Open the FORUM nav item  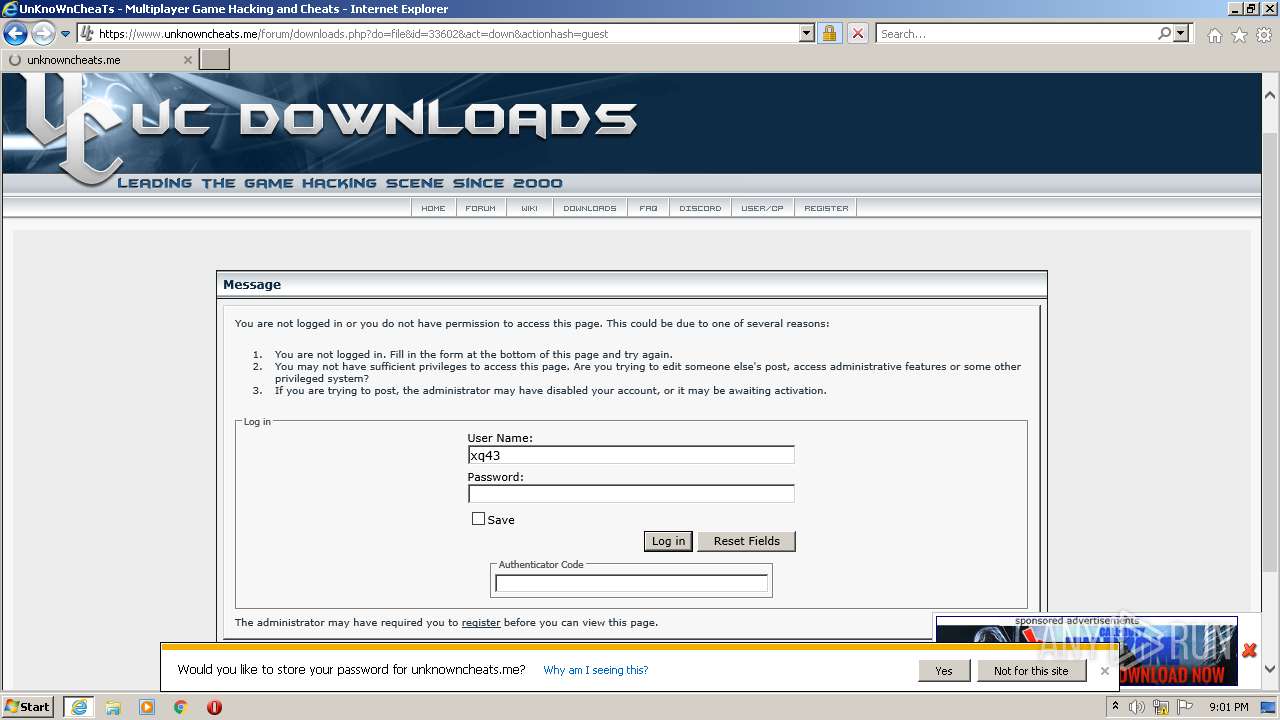(480, 208)
